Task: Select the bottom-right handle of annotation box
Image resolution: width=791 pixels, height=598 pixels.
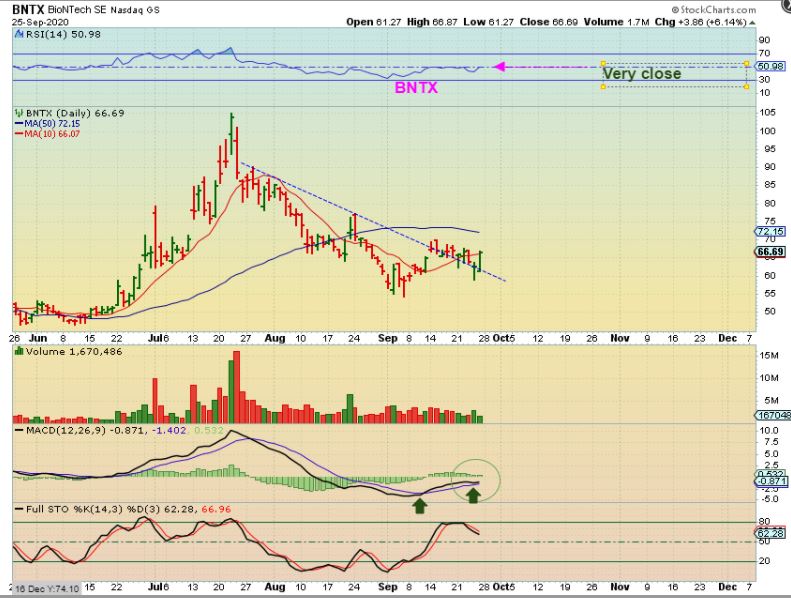Action: click(x=747, y=87)
